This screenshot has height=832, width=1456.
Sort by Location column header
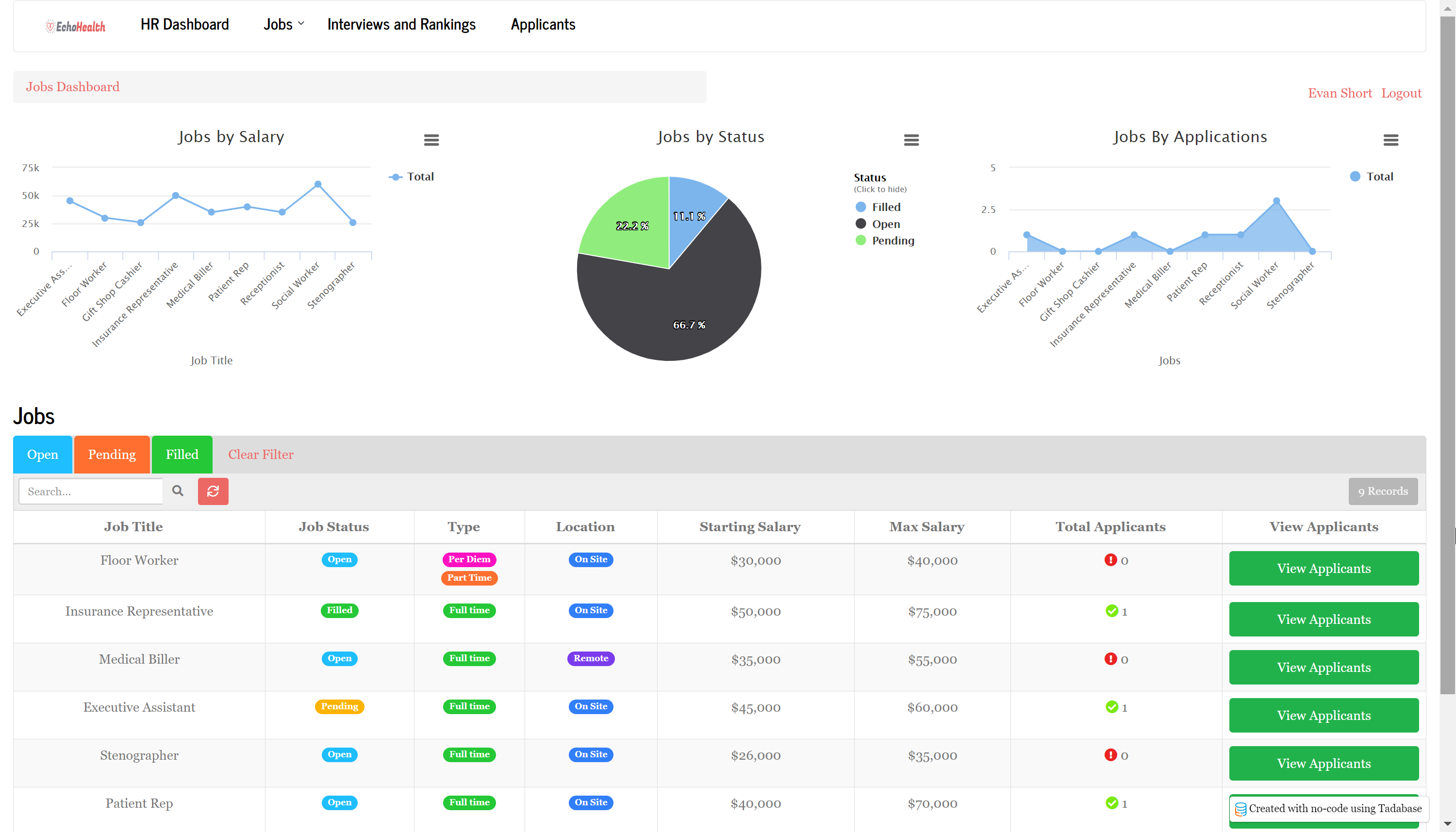(585, 527)
